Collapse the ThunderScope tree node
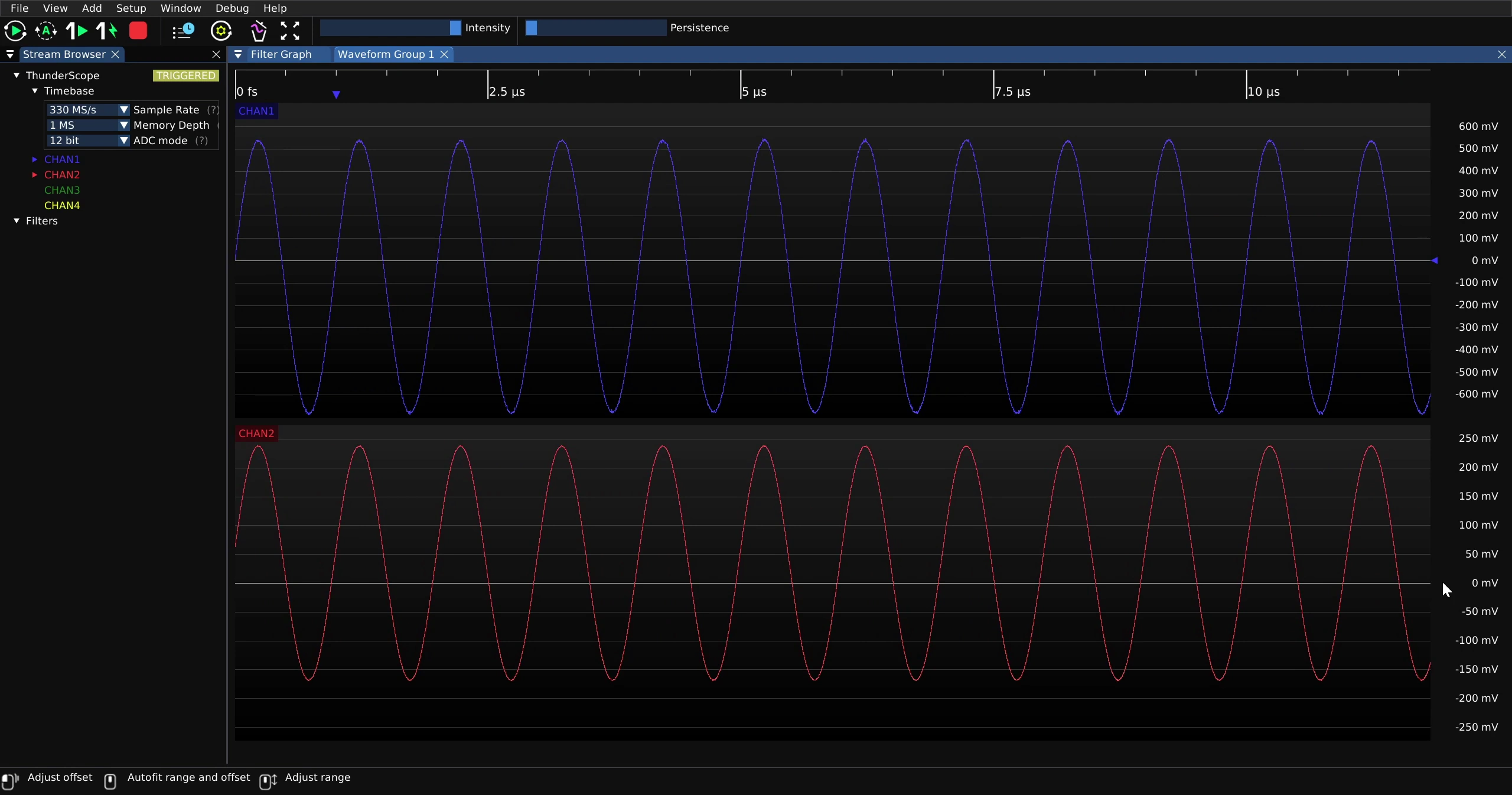The width and height of the screenshot is (1512, 795). [17, 76]
